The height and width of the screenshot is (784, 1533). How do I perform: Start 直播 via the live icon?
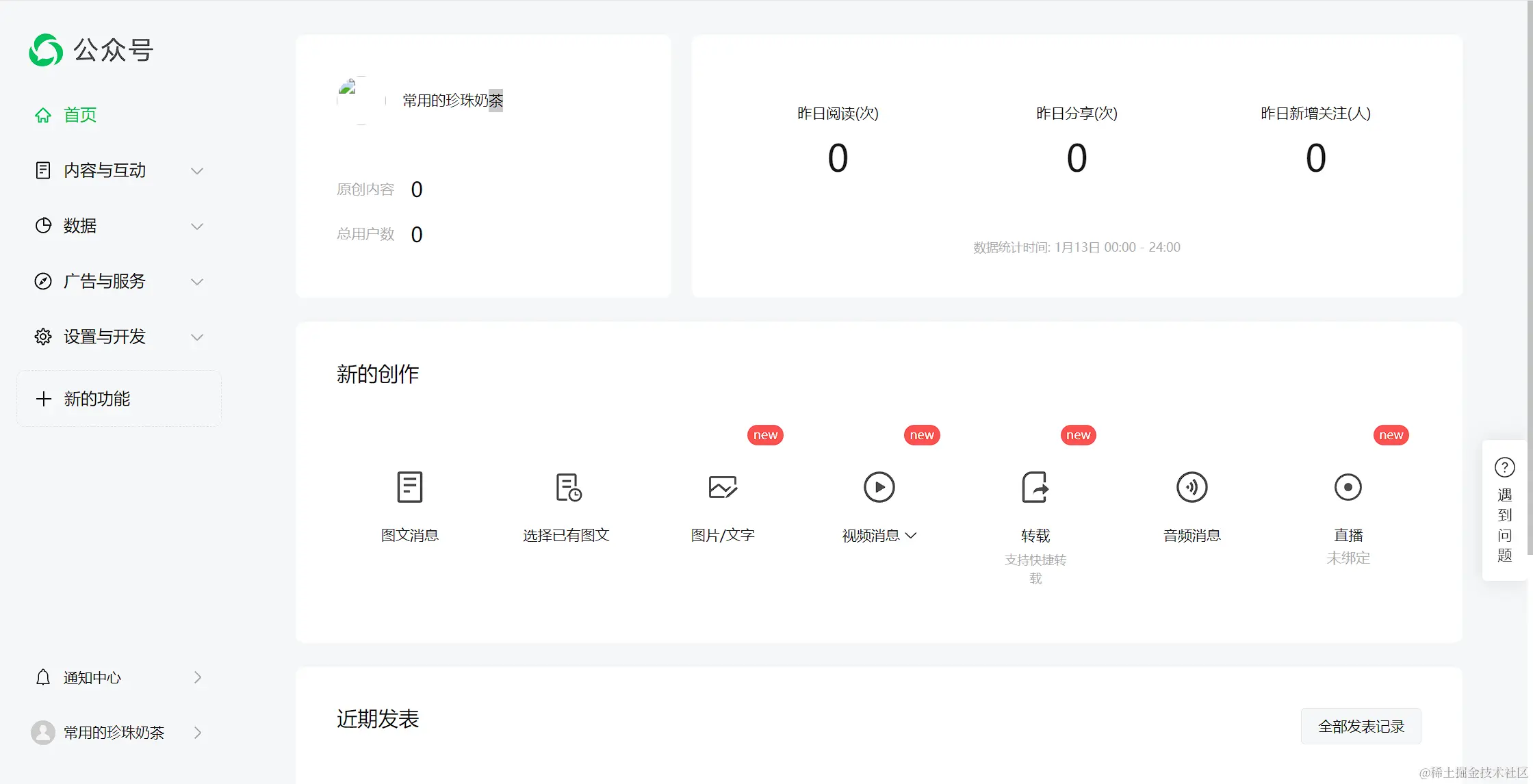[x=1348, y=487]
